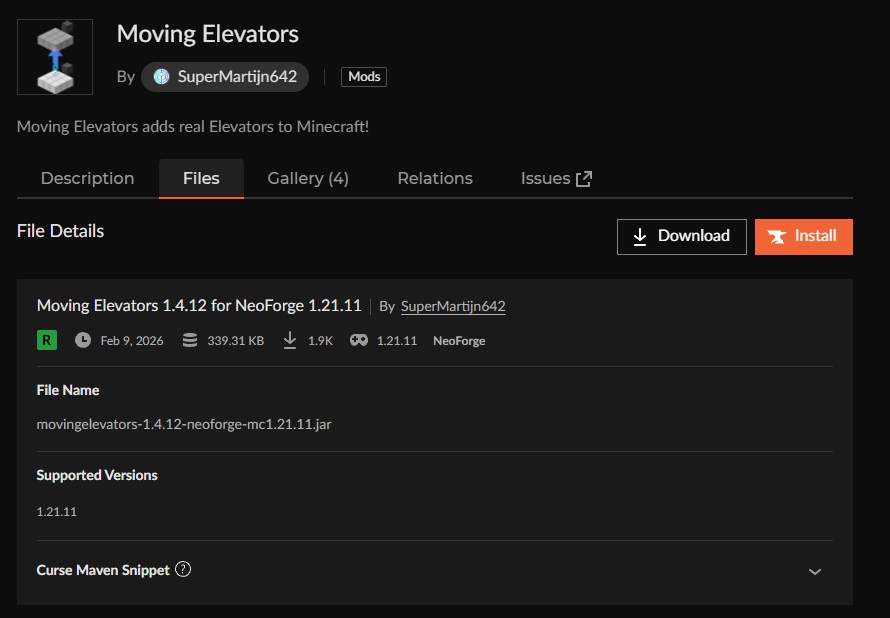Select the Files tab
This screenshot has height=618, width=890.
coord(201,178)
